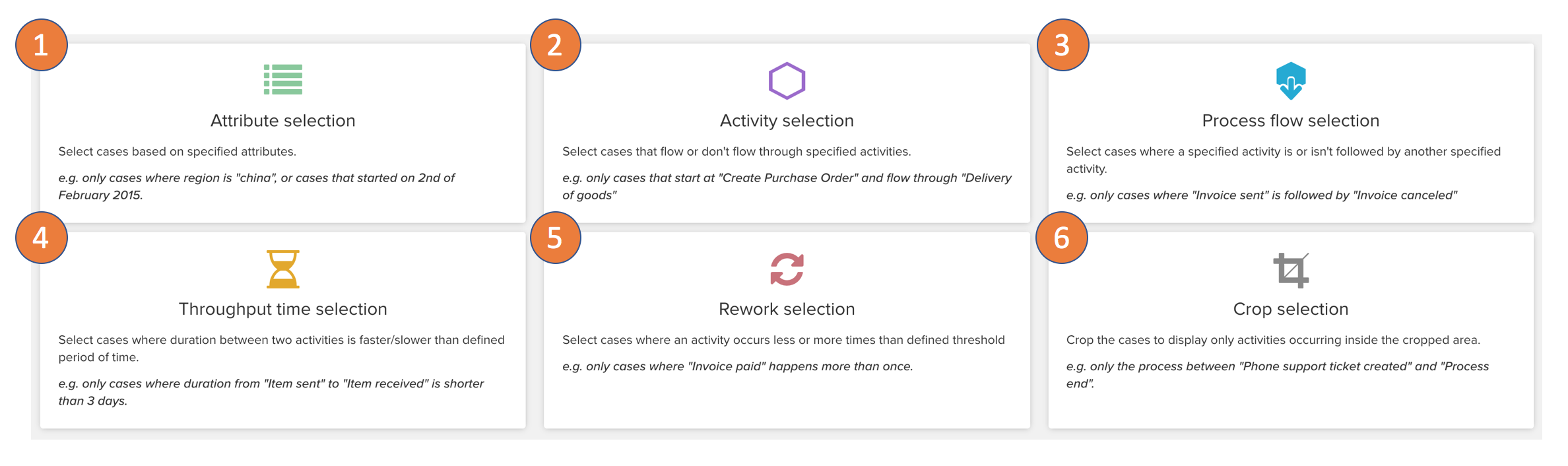Pick the Rework selection heading
Viewport: 1568px width, 466px height.
click(x=787, y=309)
